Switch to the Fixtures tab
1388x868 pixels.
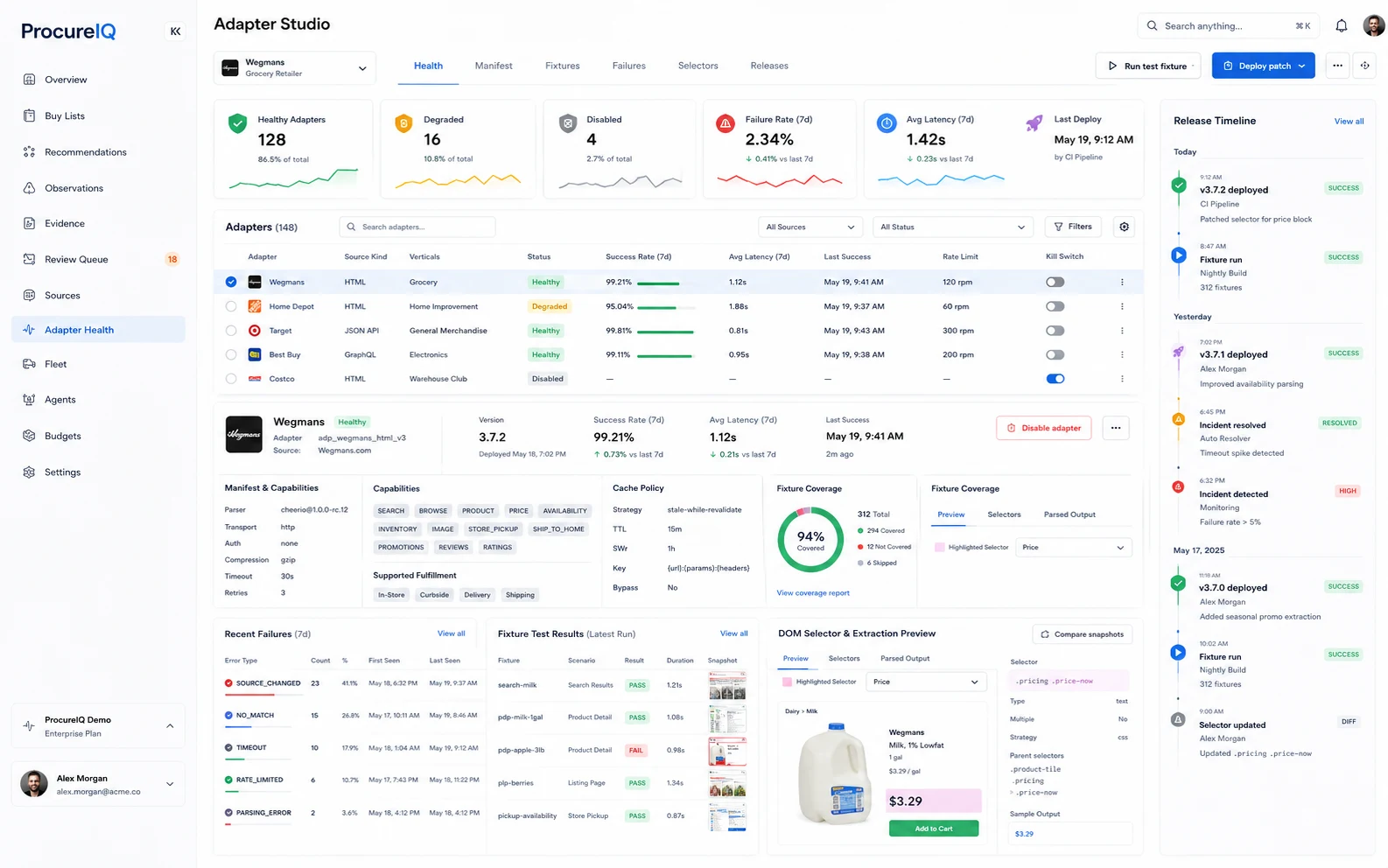tap(563, 66)
